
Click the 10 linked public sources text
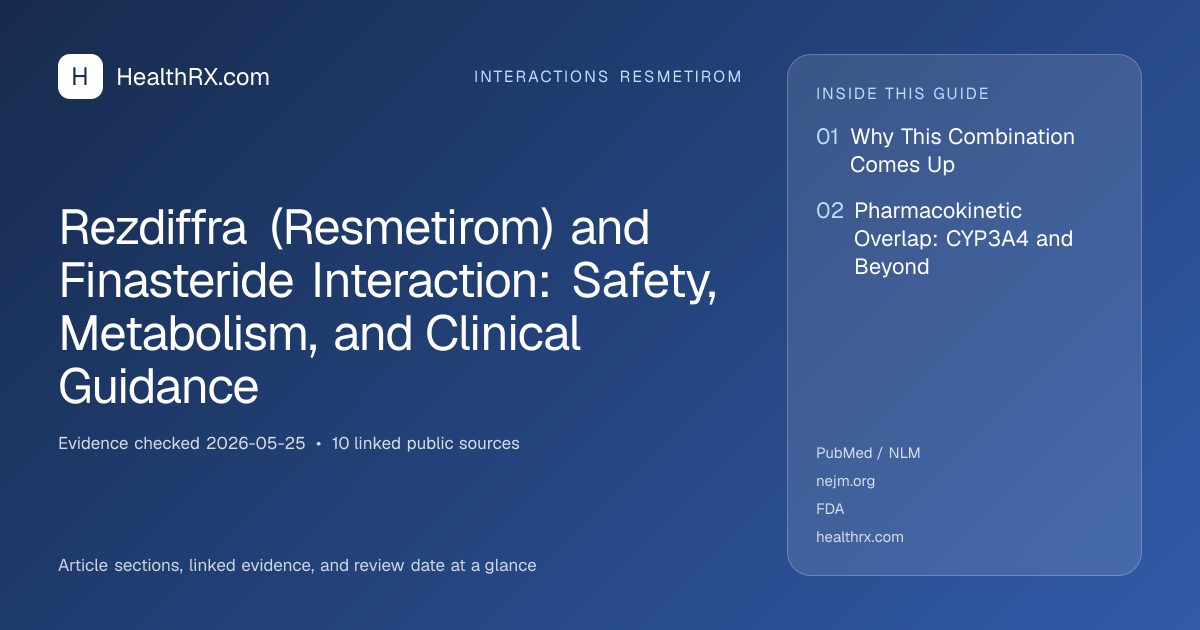point(426,443)
